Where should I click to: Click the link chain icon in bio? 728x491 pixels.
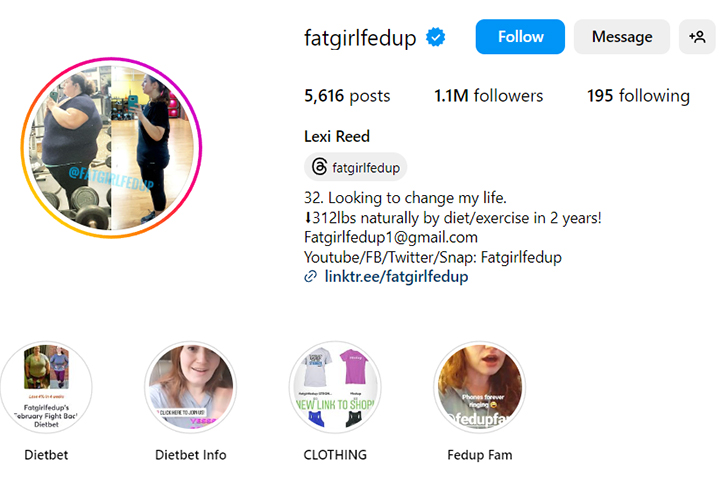pos(311,277)
